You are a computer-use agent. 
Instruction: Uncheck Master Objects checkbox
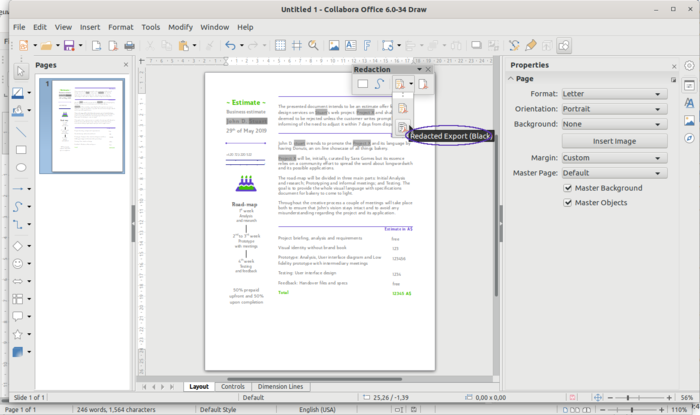[x=569, y=203]
